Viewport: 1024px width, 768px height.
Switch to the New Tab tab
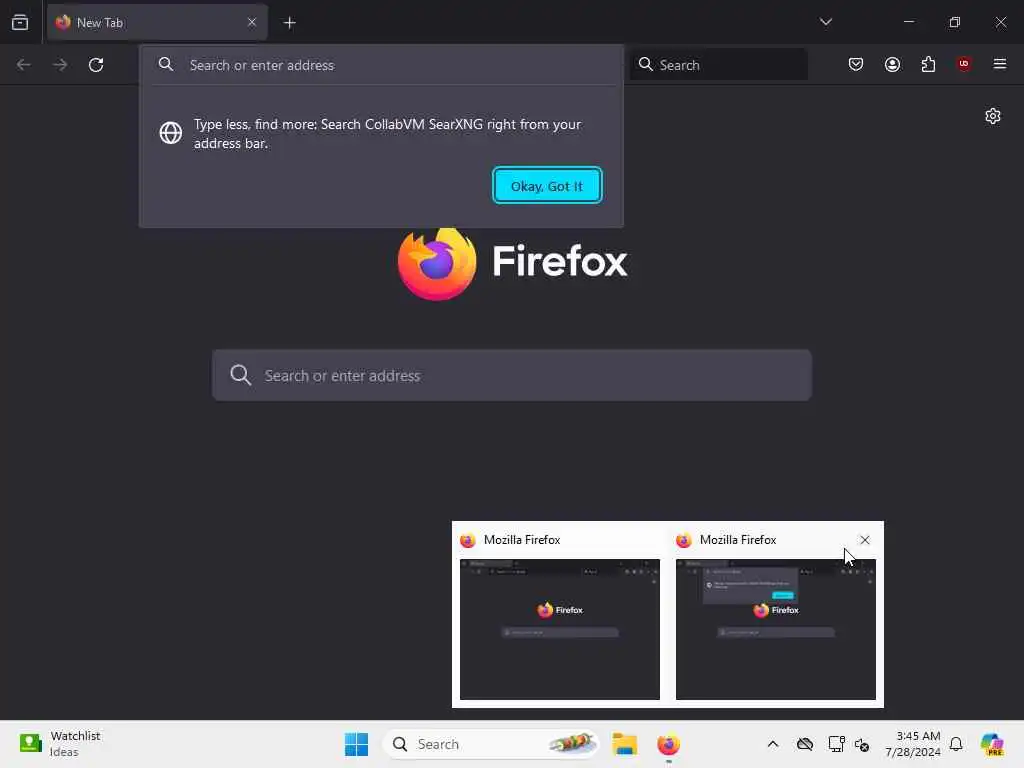coord(157,22)
